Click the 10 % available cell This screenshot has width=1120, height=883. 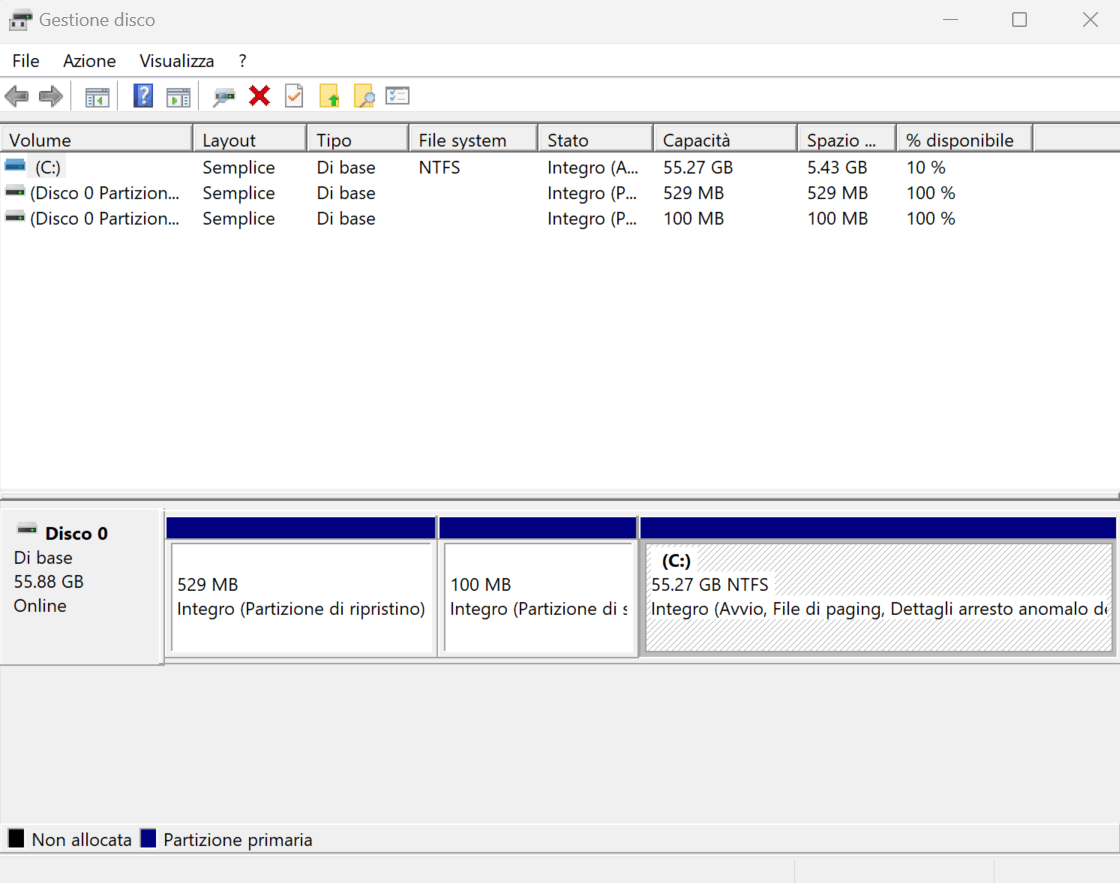coord(926,167)
